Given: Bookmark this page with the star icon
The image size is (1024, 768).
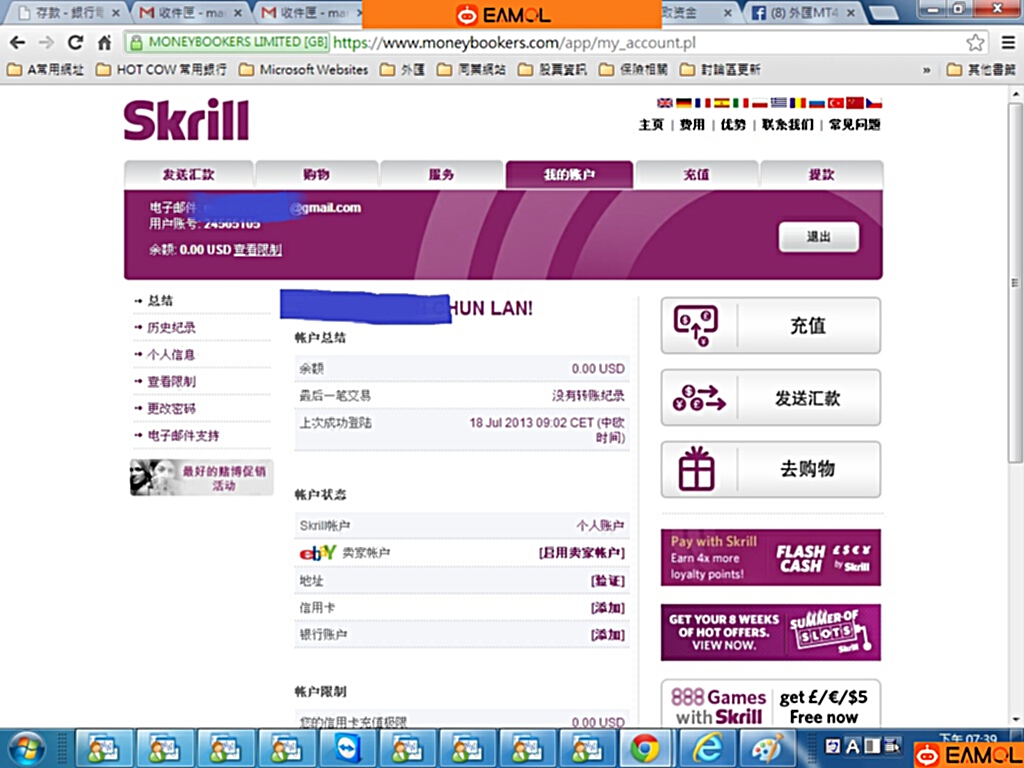Looking at the screenshot, I should (x=975, y=43).
